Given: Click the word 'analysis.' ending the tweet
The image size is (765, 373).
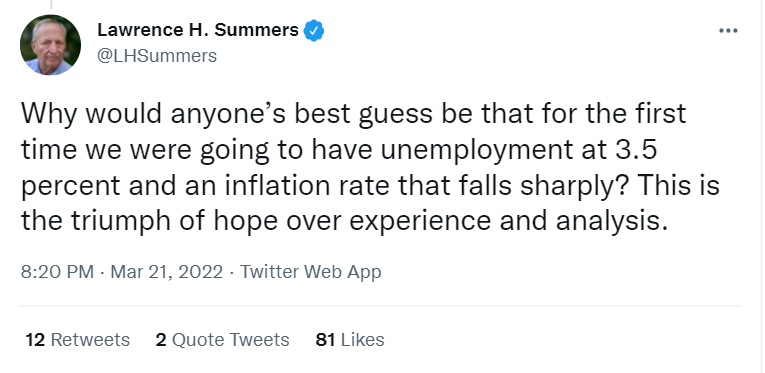Looking at the screenshot, I should 611,222.
